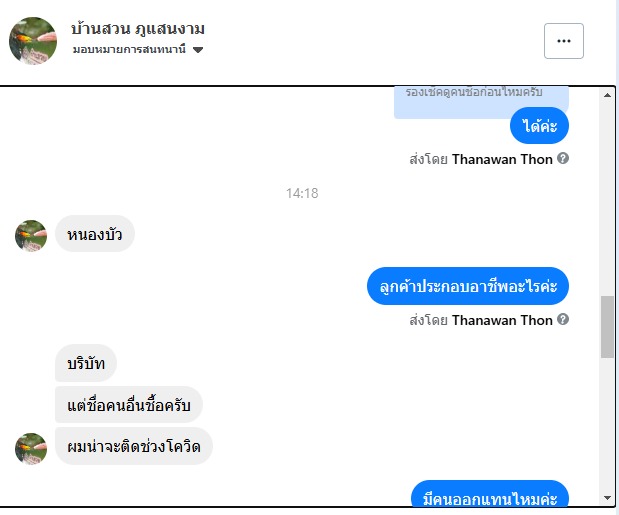Expand the มอบหมายการสนทนานี้ dropdown arrow
619x515 pixels.
(198, 50)
